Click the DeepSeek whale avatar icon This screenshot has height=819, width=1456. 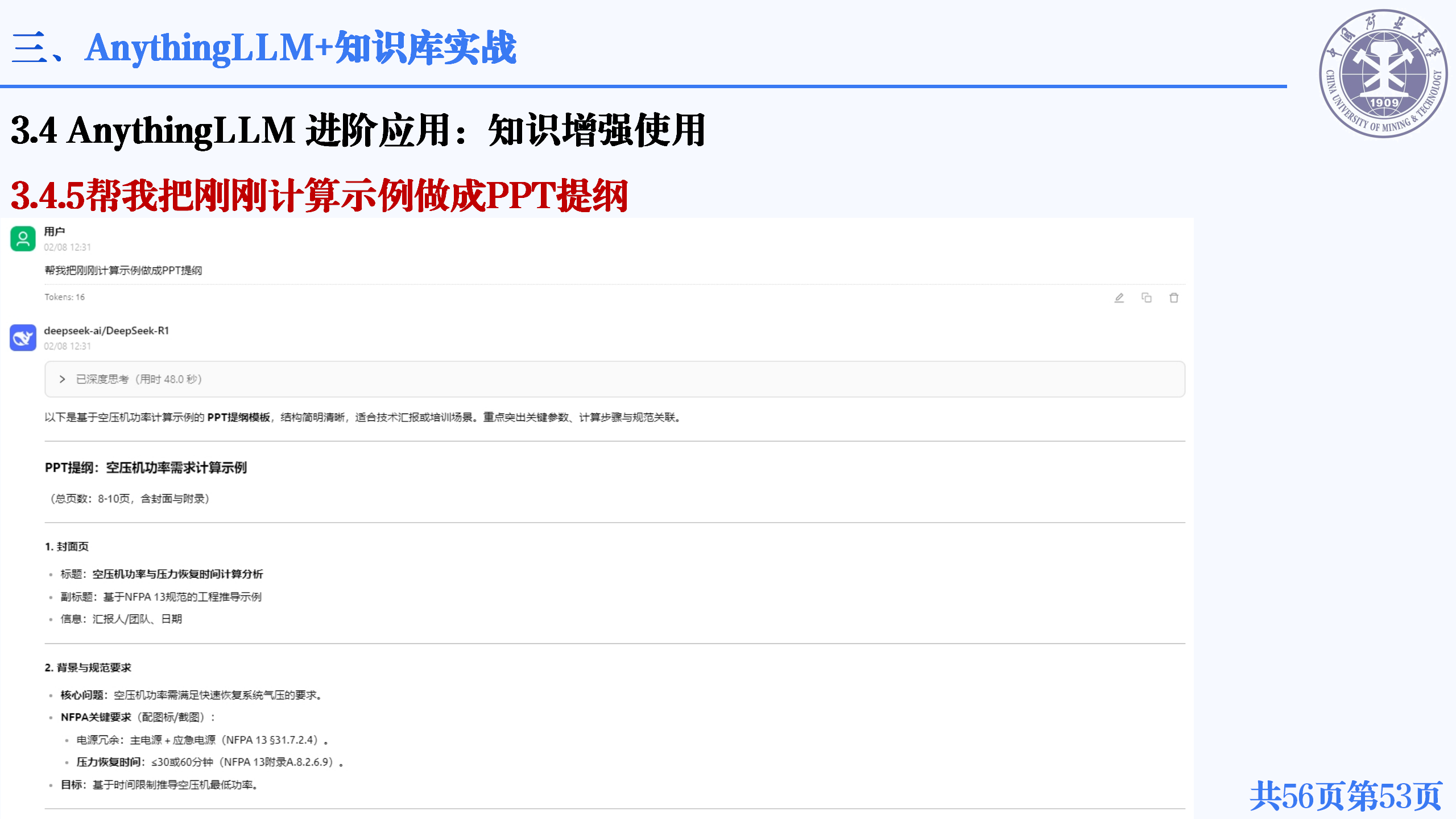(23, 338)
